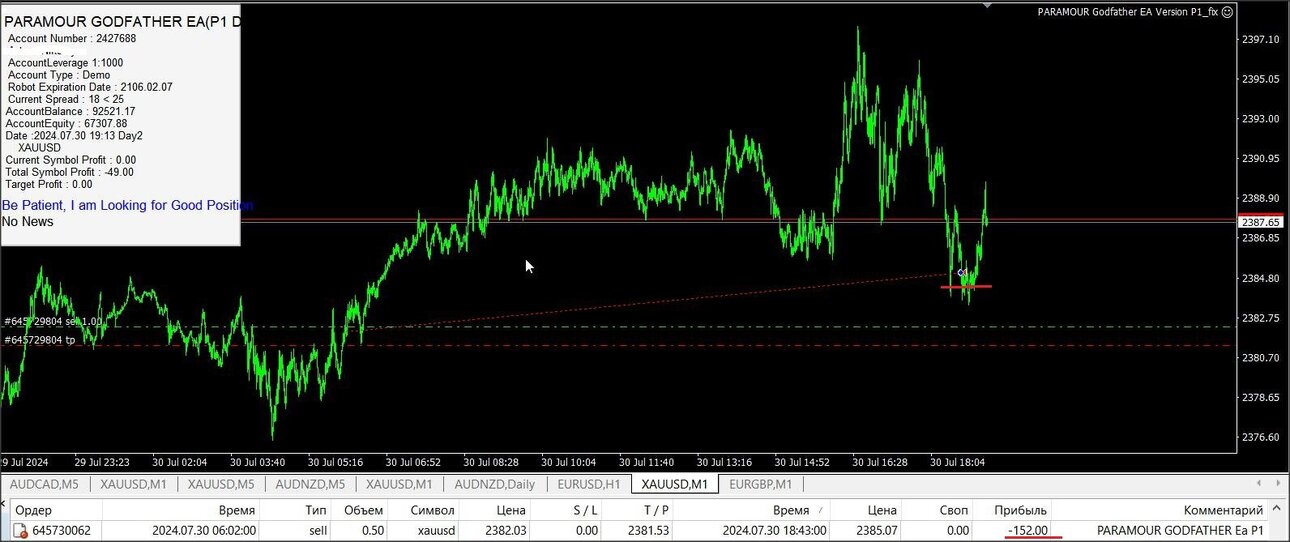
Task: Click the 30 Jul 18:04 time axis label
Action: [958, 462]
